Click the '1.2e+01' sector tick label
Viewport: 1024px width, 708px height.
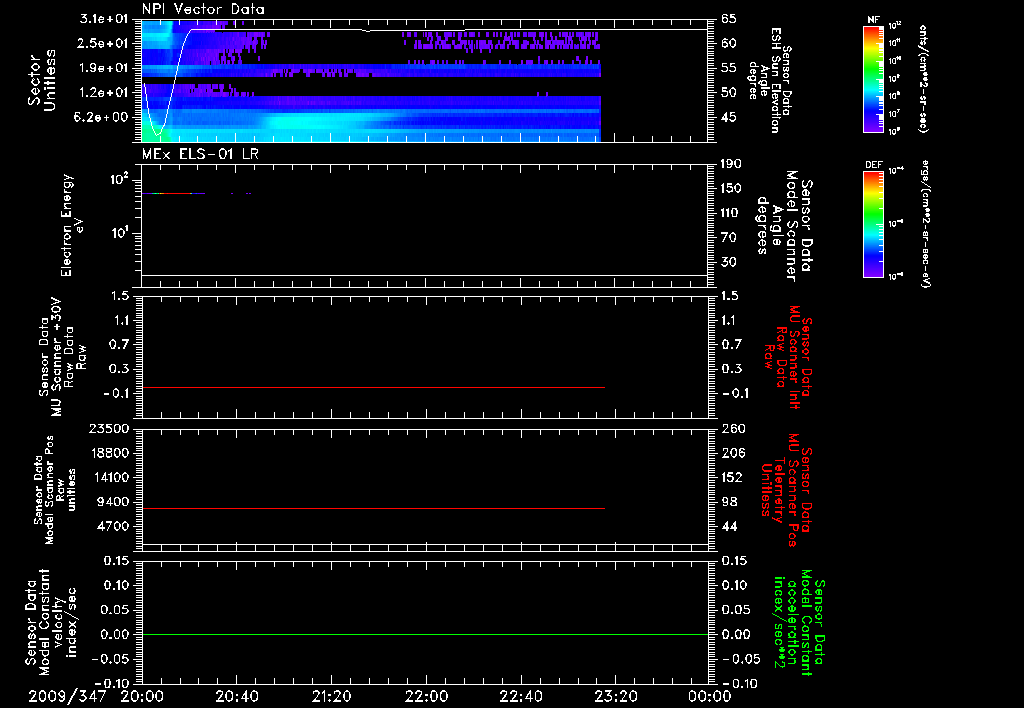pyautogui.click(x=104, y=93)
